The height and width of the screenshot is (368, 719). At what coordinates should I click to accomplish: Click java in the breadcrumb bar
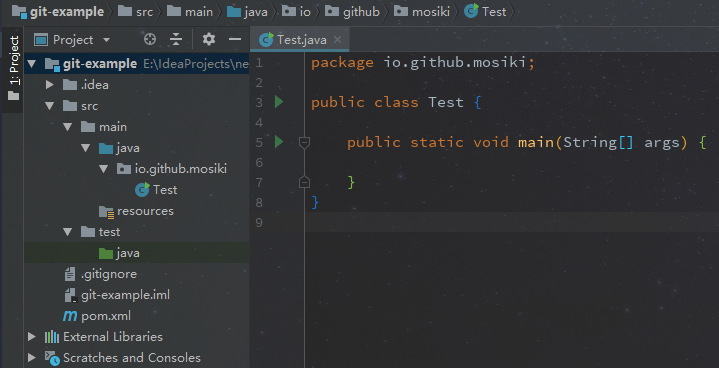point(256,12)
